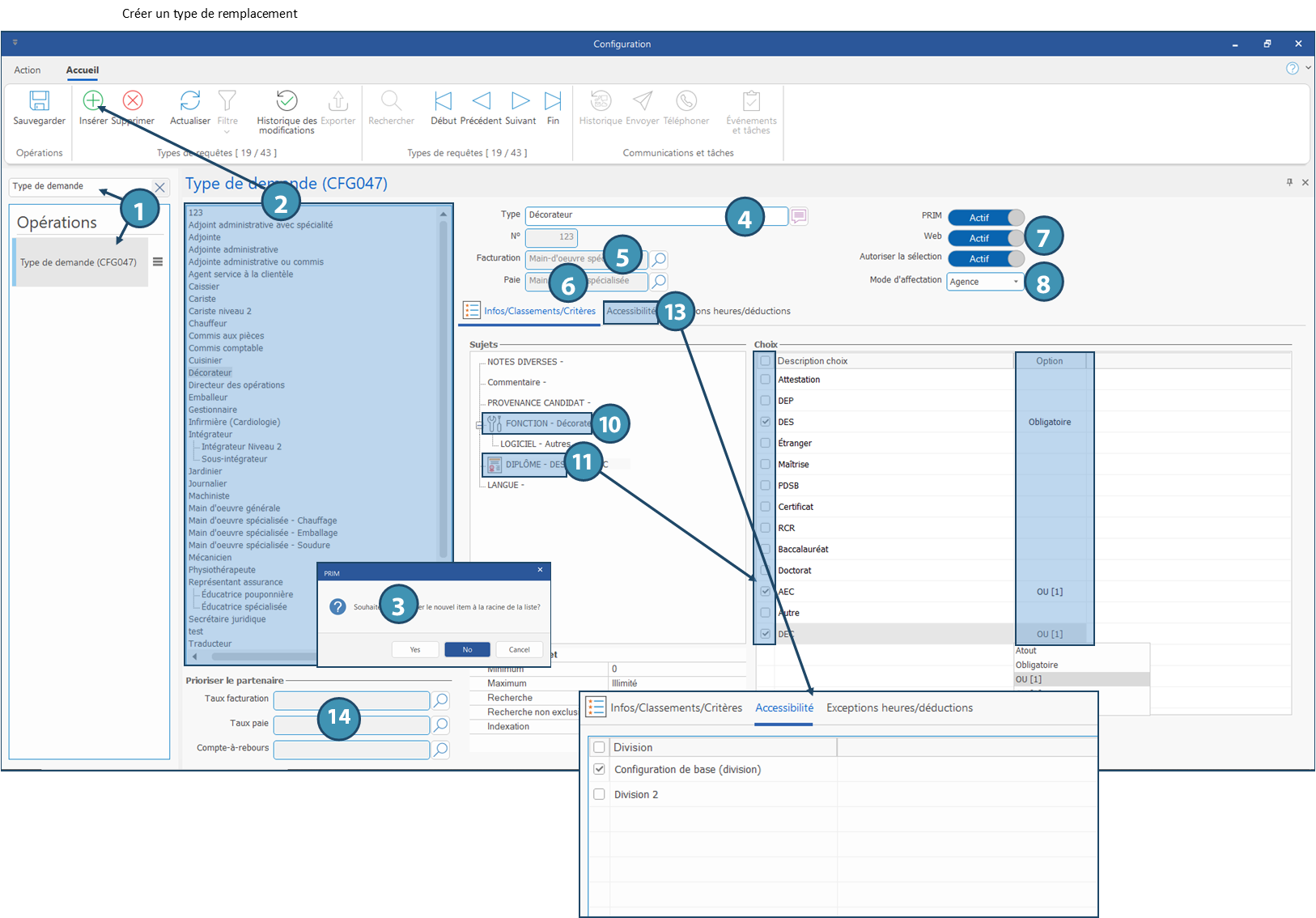1316x918 pixels.
Task: Open Exceptions heures/déductions tab in the inset
Action: click(x=899, y=708)
